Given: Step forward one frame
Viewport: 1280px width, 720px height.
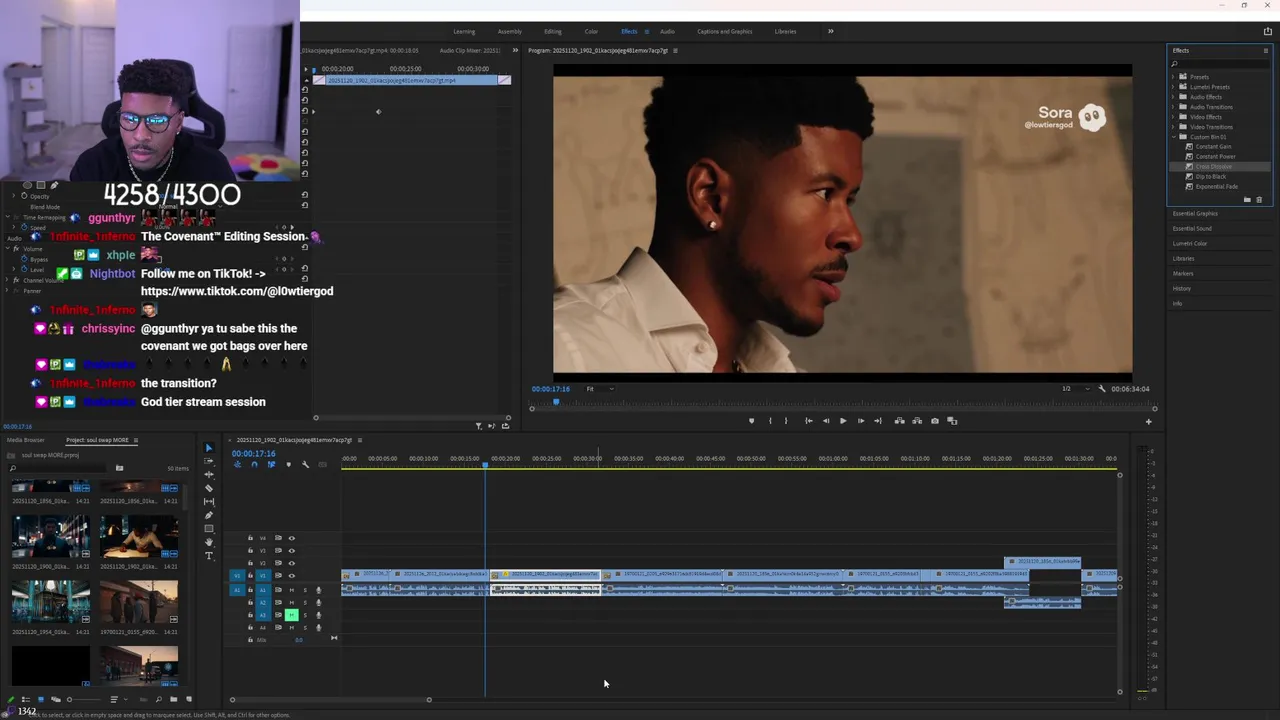Looking at the screenshot, I should (x=861, y=421).
